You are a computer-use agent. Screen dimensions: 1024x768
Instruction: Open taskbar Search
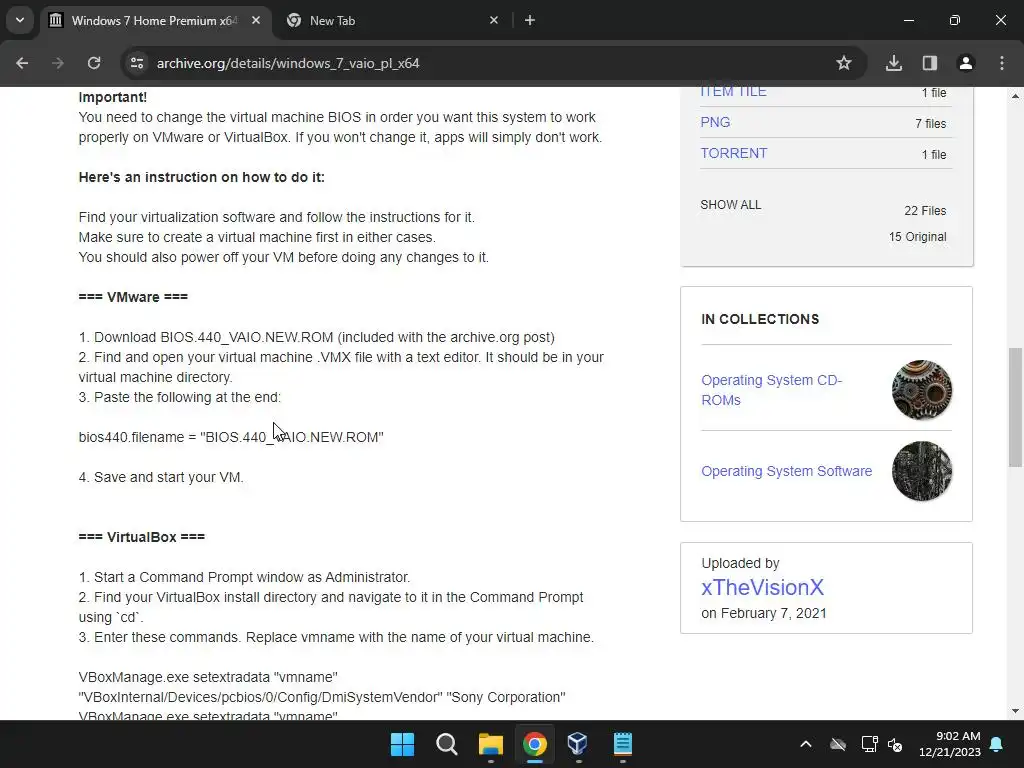coord(447,744)
